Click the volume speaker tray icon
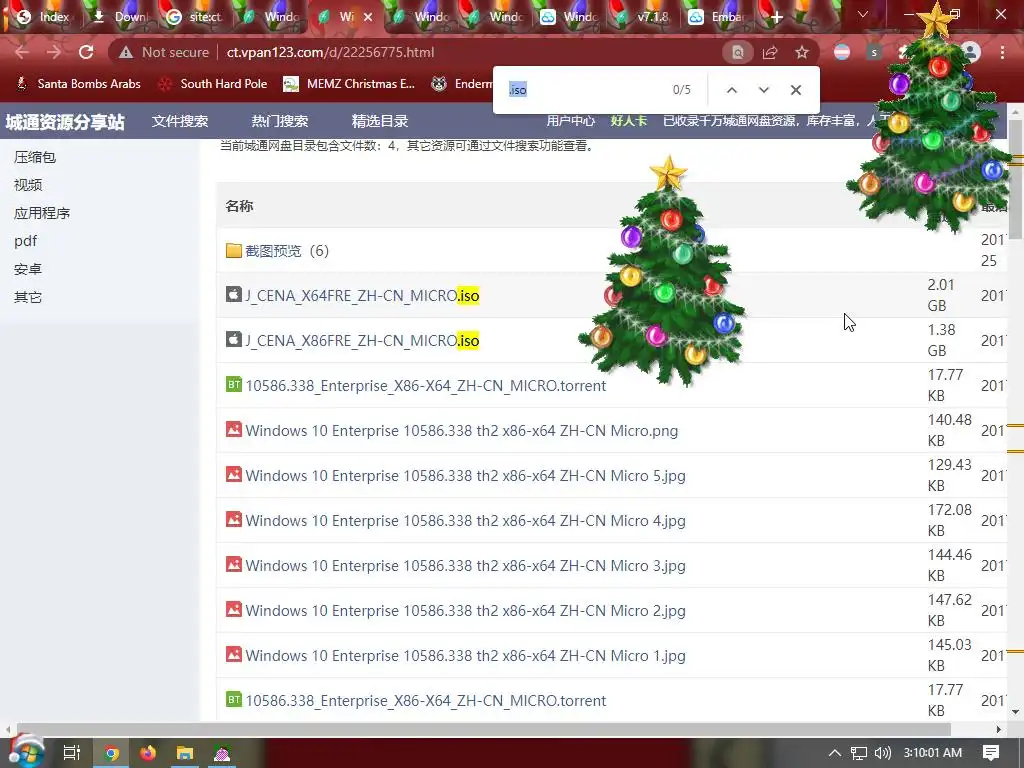The width and height of the screenshot is (1024, 768). tap(882, 753)
